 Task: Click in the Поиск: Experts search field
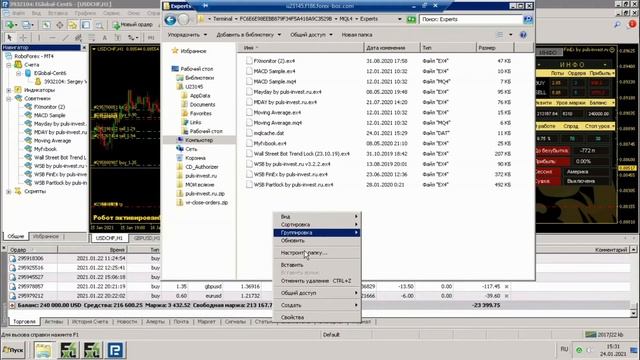[471, 19]
